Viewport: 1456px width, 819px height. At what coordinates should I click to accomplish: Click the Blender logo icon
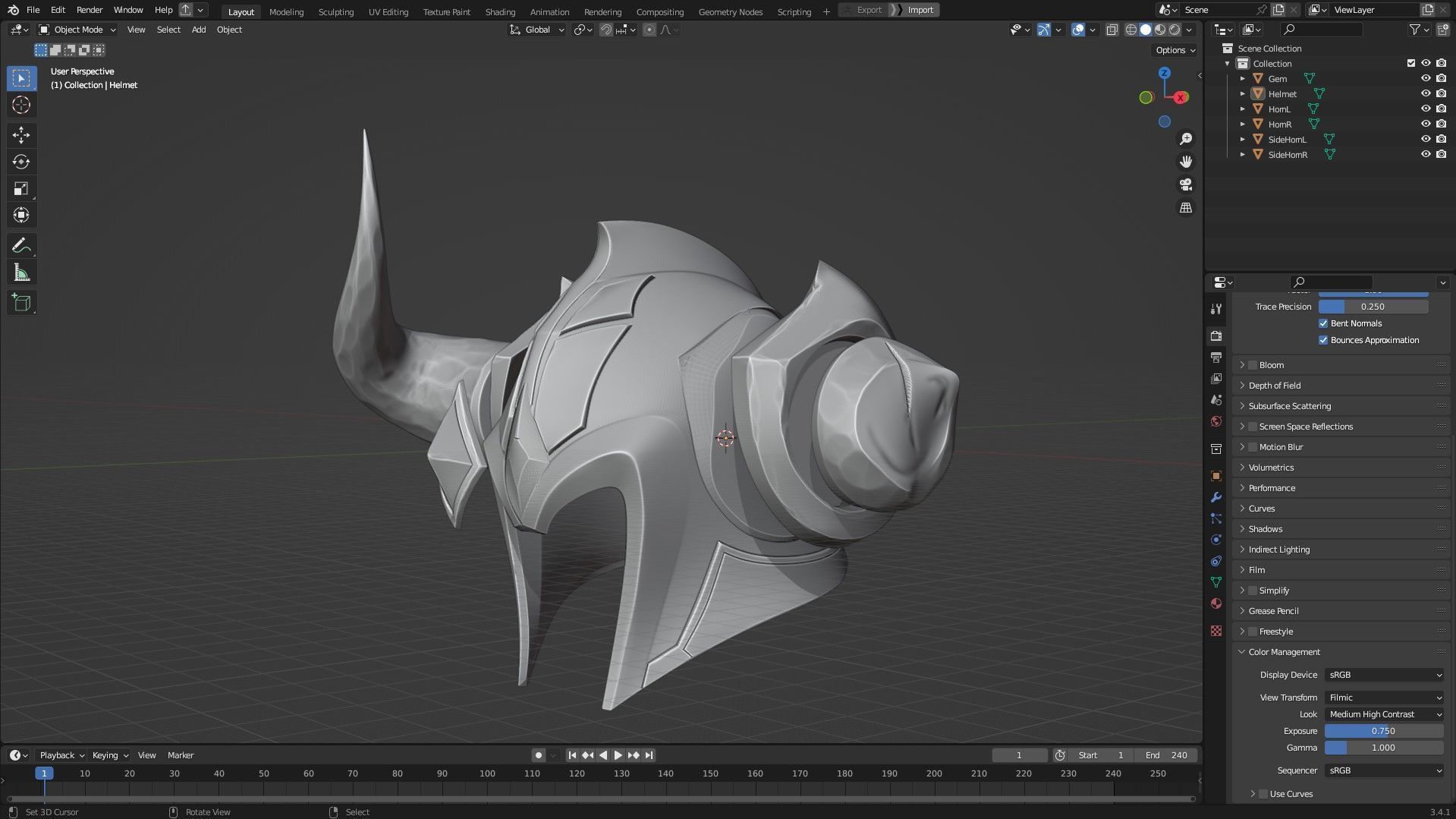pyautogui.click(x=13, y=10)
